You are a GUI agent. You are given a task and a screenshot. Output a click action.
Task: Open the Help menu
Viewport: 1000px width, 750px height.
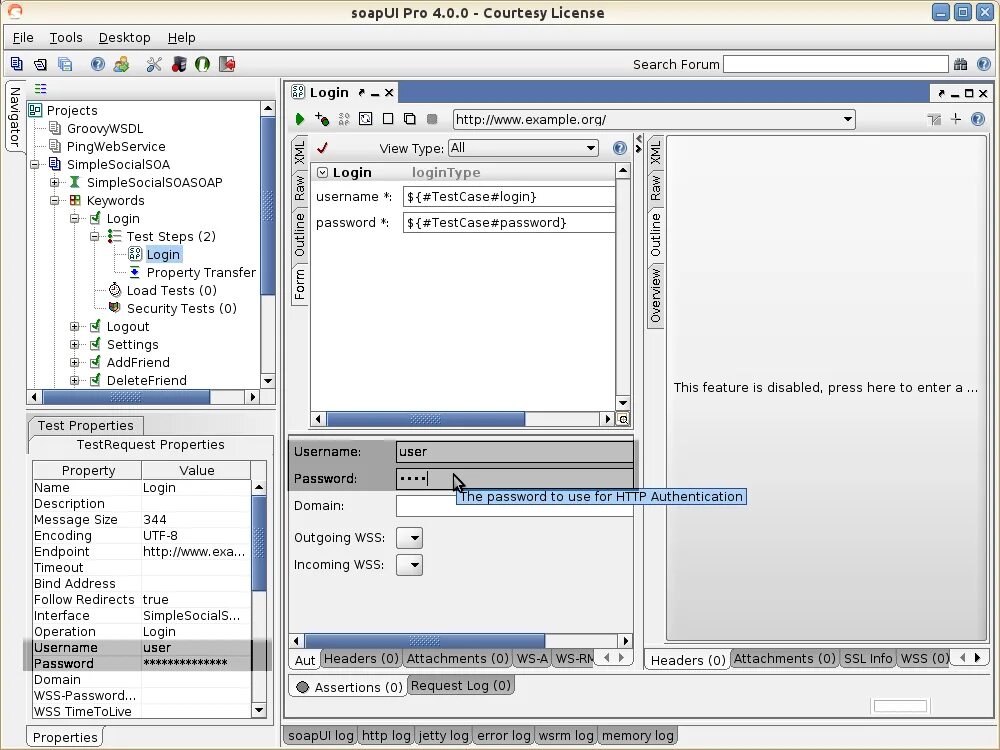pyautogui.click(x=182, y=38)
